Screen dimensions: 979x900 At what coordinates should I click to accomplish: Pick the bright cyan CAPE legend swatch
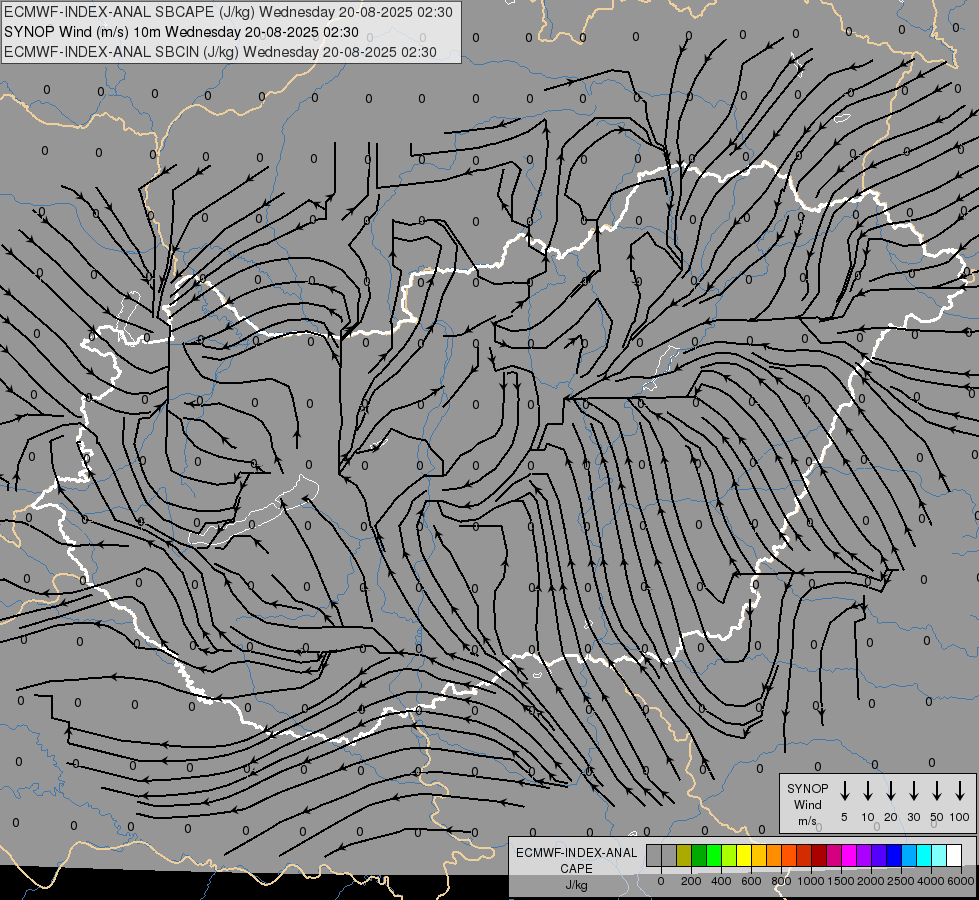(925, 855)
